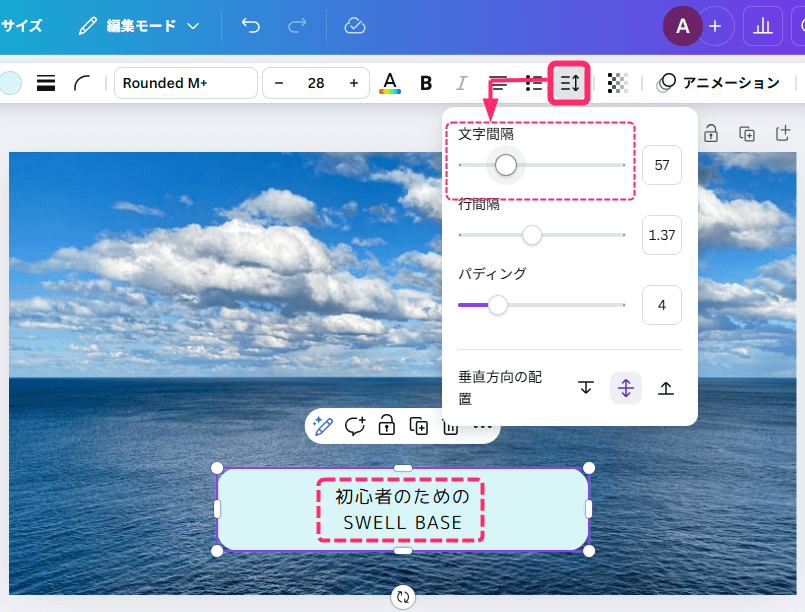Image resolution: width=805 pixels, height=612 pixels.
Task: Click the cloud save status icon
Action: coord(354,25)
